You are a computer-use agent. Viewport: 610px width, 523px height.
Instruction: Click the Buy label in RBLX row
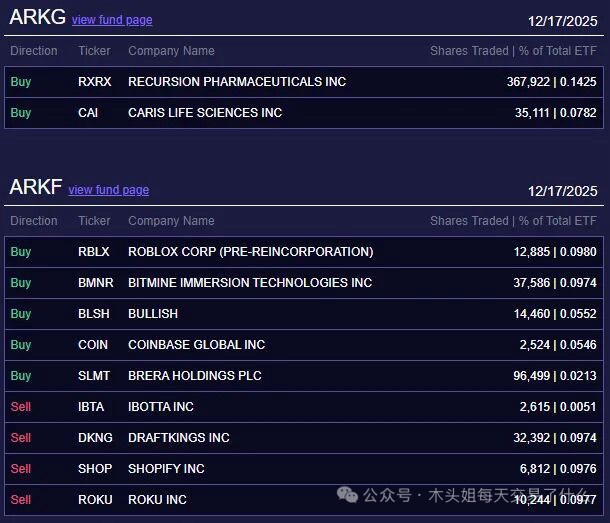(21, 252)
